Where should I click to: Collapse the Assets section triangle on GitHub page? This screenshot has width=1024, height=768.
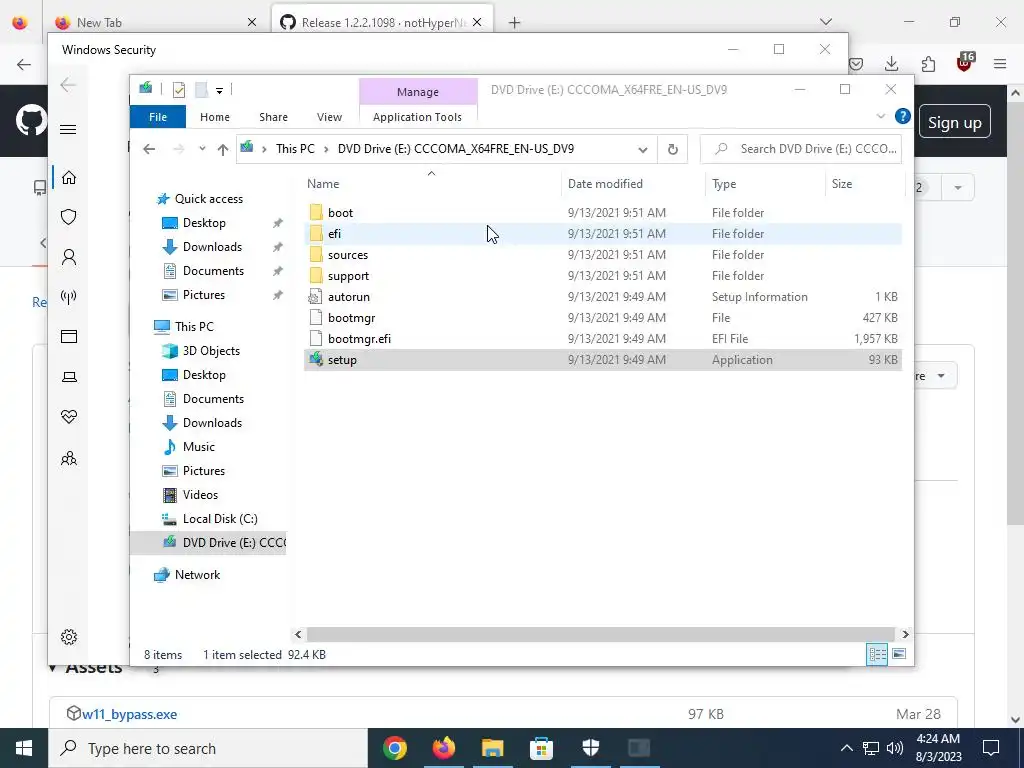[52, 667]
